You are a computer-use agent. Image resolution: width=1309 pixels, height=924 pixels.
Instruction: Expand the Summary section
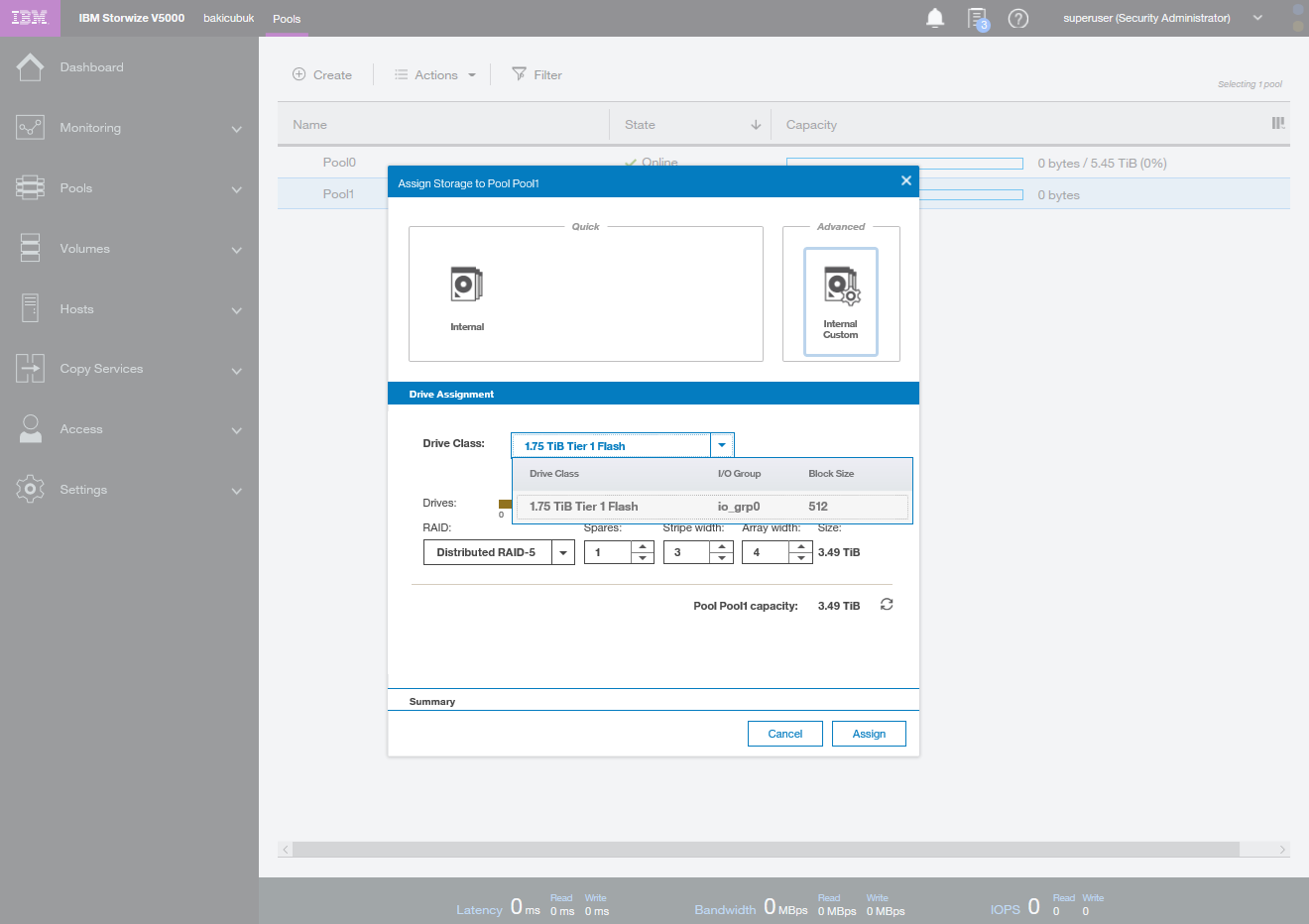pyautogui.click(x=654, y=700)
